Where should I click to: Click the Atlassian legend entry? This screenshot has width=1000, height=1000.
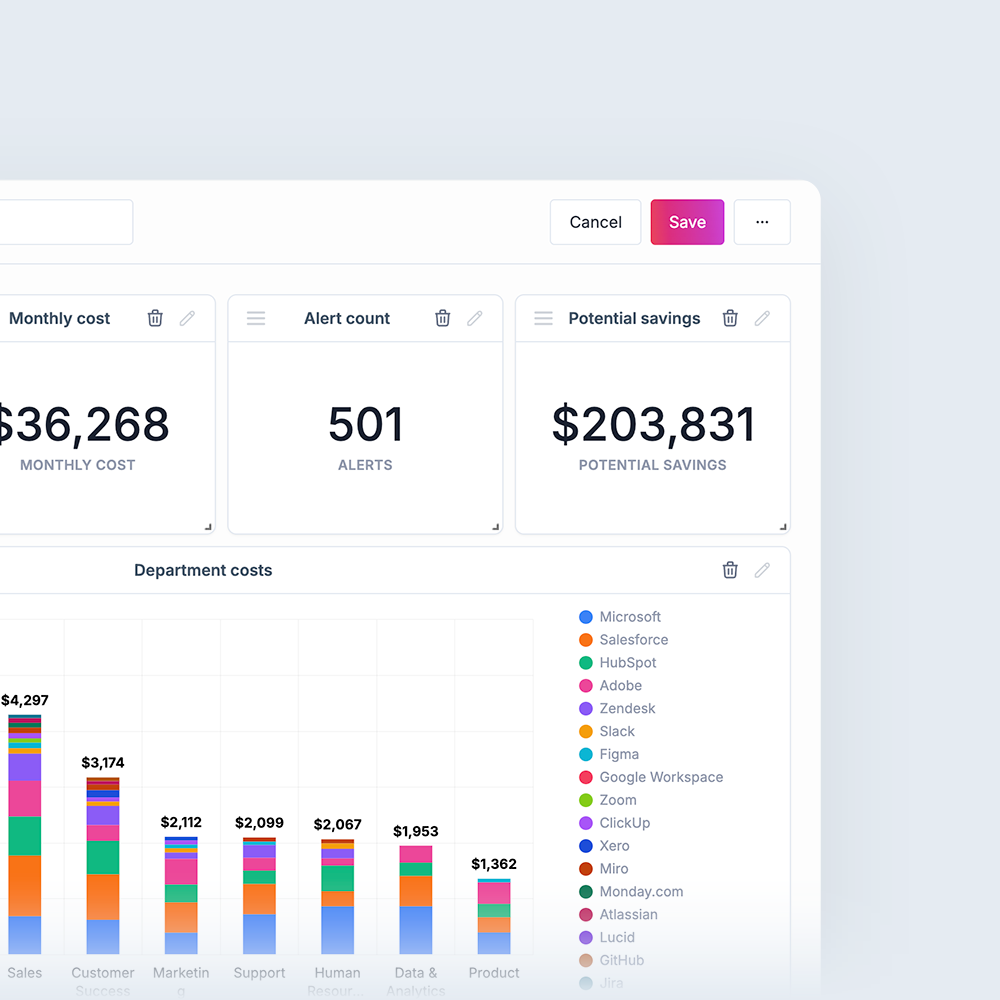618,915
